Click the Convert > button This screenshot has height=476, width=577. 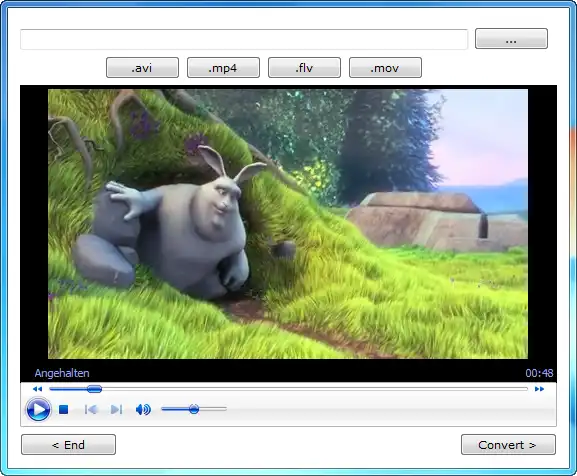[508, 445]
